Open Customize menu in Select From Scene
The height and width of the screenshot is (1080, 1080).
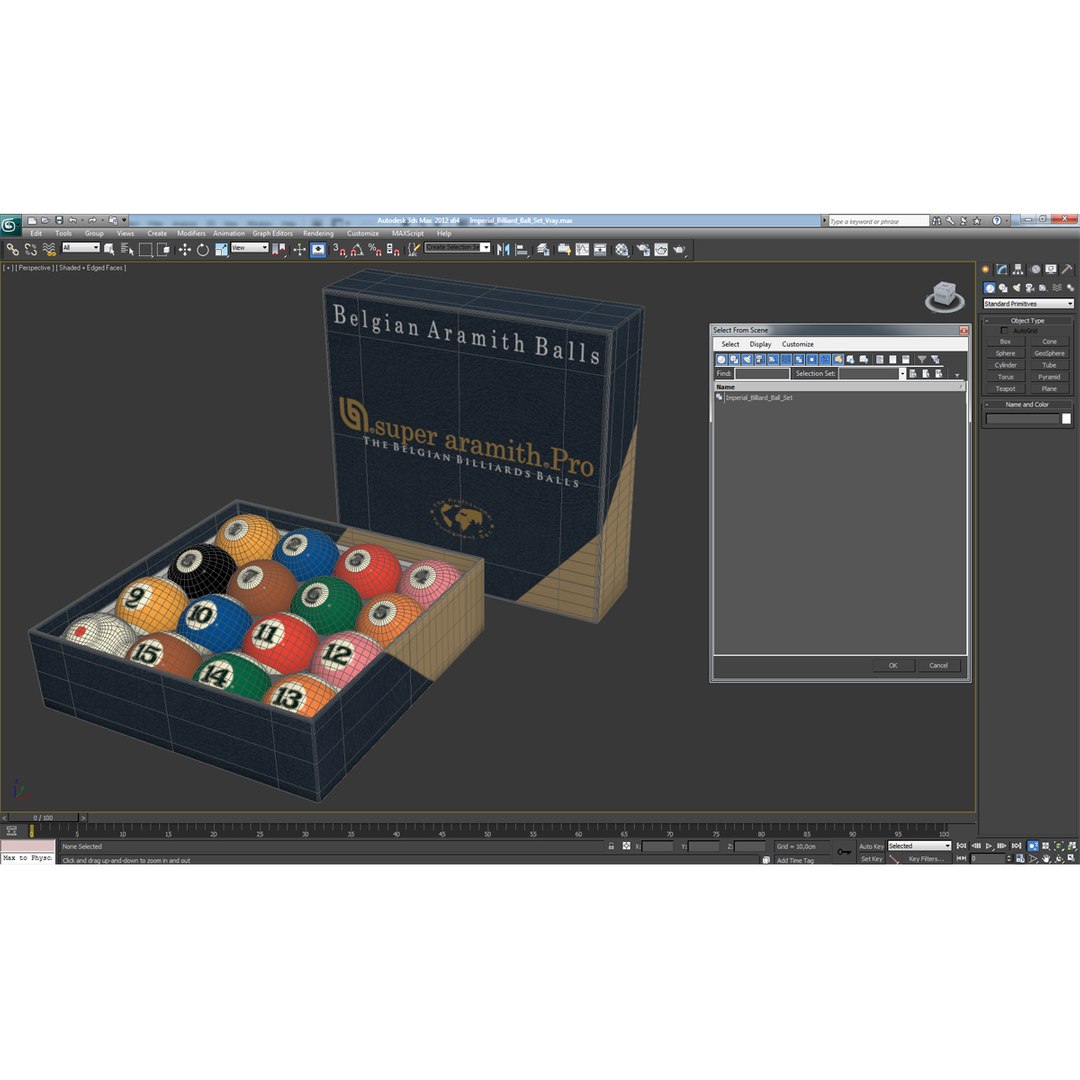click(798, 344)
